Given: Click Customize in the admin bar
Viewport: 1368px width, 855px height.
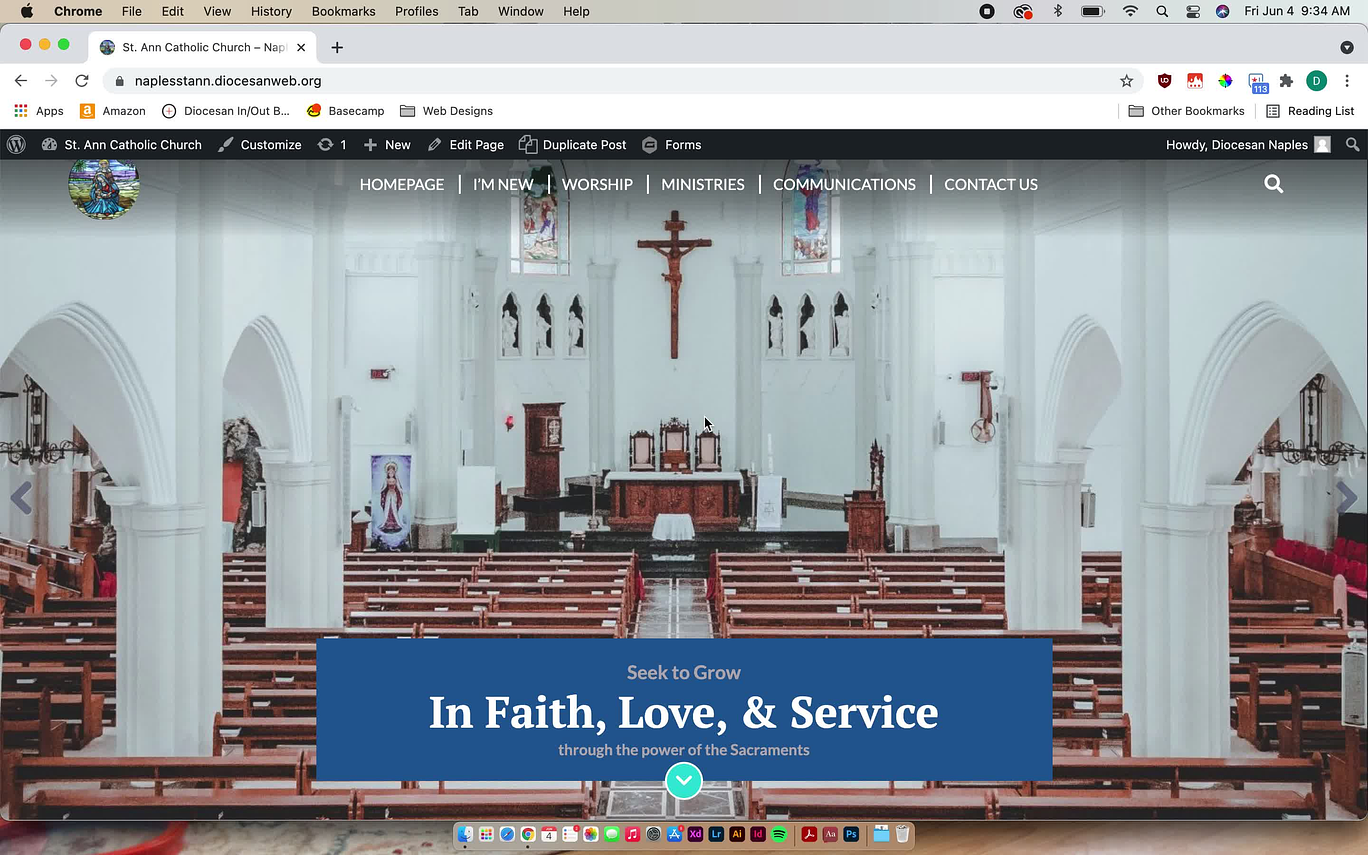Looking at the screenshot, I should (260, 145).
